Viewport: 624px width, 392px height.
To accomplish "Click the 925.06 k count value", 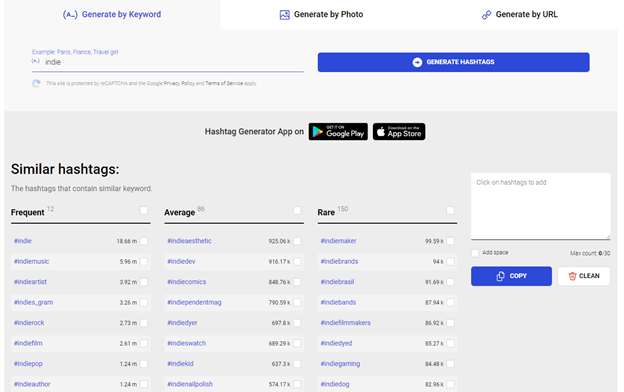I will 279,241.
